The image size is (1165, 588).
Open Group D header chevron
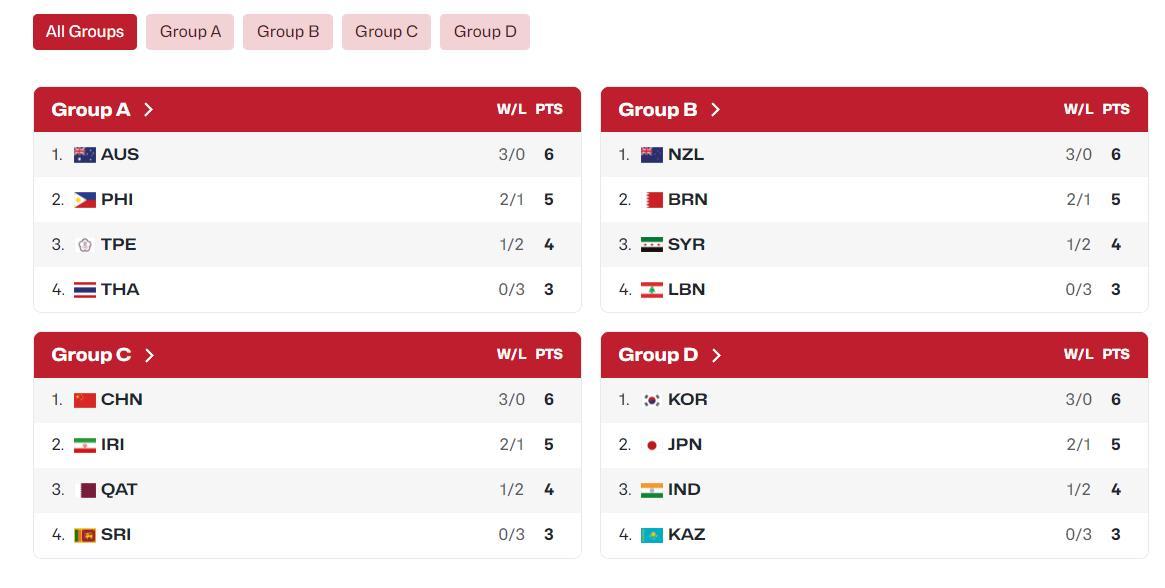(x=716, y=355)
